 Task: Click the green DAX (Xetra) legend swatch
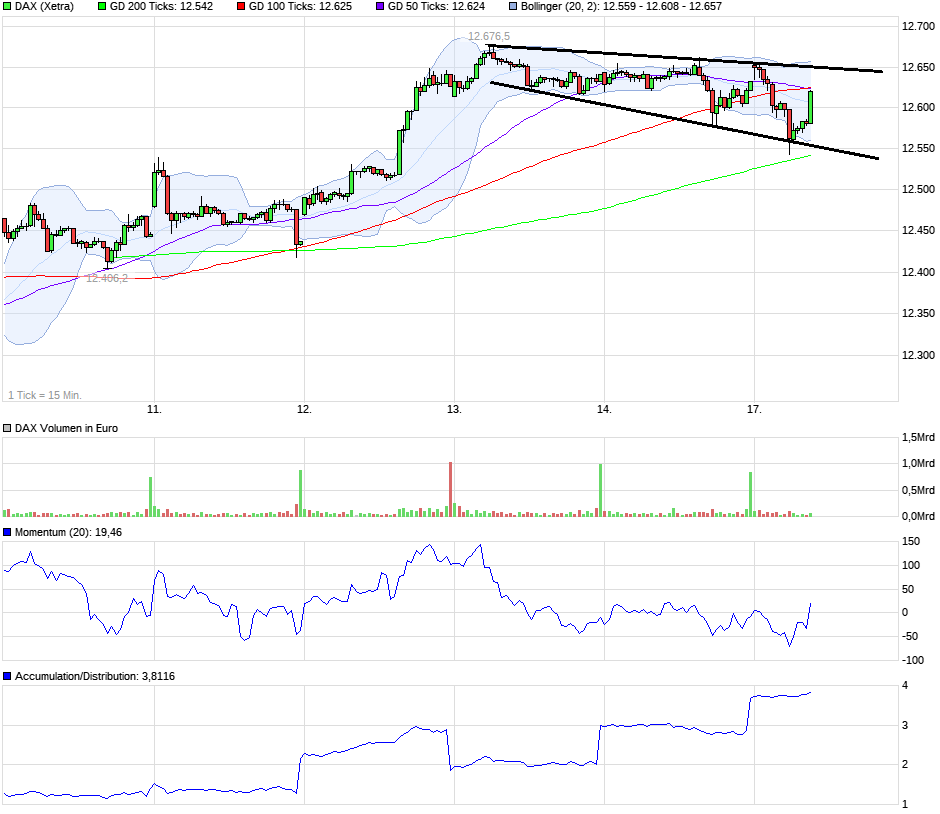(x=7, y=7)
